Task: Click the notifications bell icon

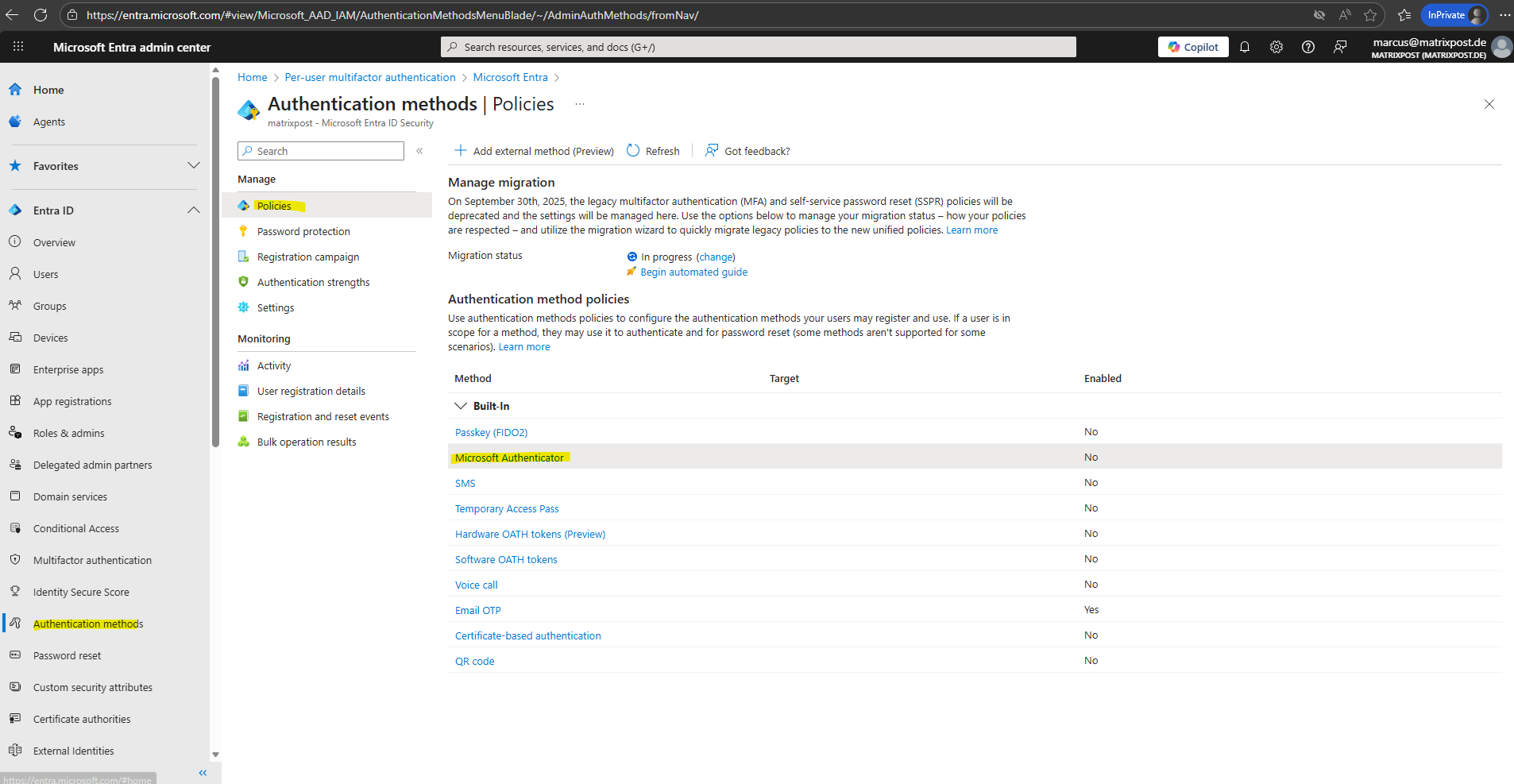Action: click(1245, 47)
